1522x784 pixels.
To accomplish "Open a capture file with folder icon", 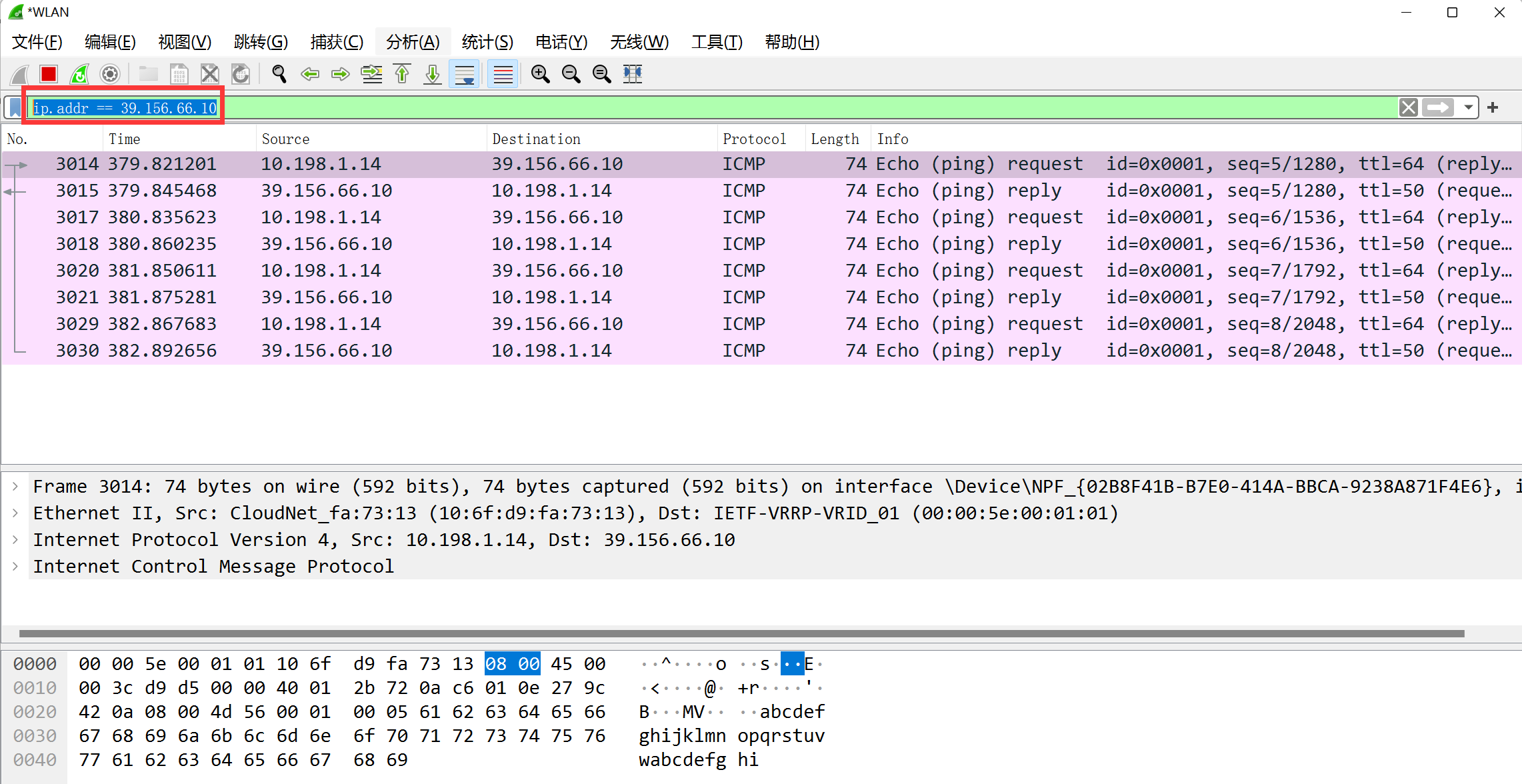I will 148,74.
